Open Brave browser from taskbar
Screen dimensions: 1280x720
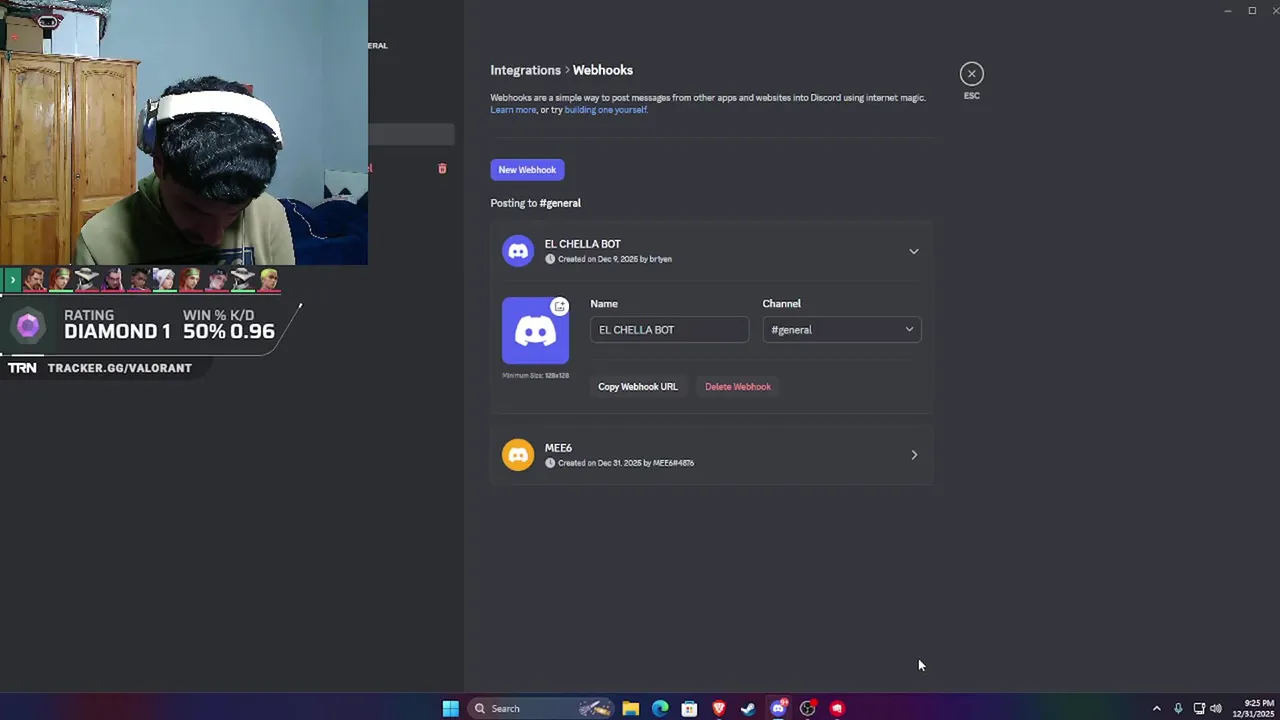pos(719,708)
